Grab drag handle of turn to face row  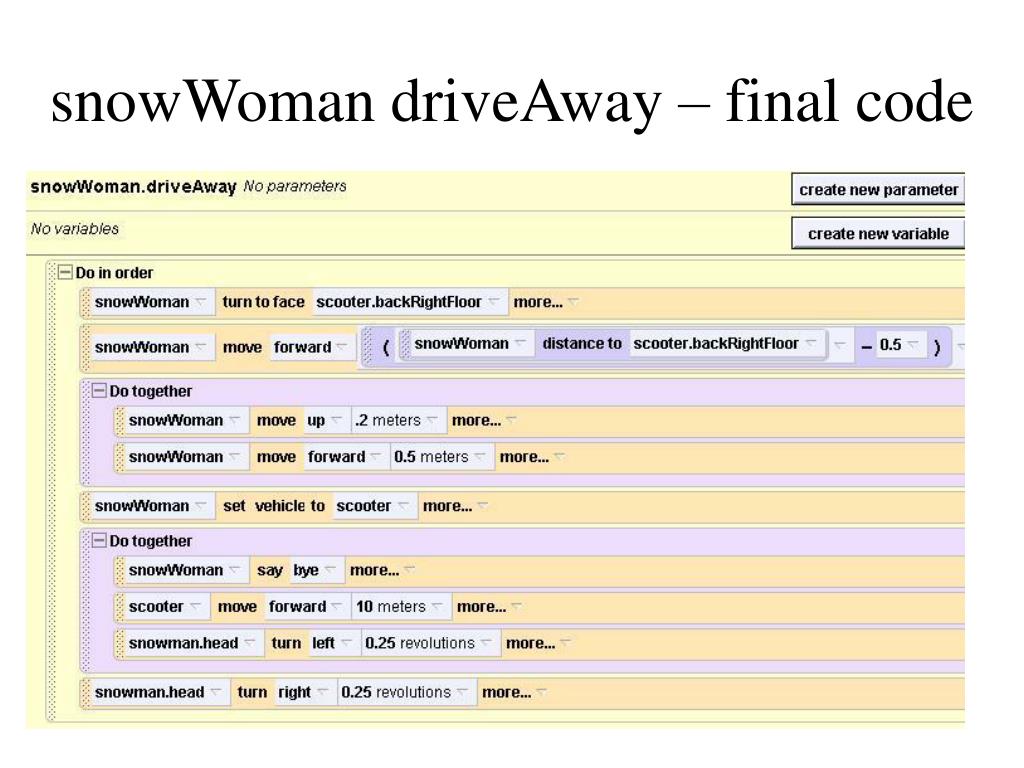point(84,302)
